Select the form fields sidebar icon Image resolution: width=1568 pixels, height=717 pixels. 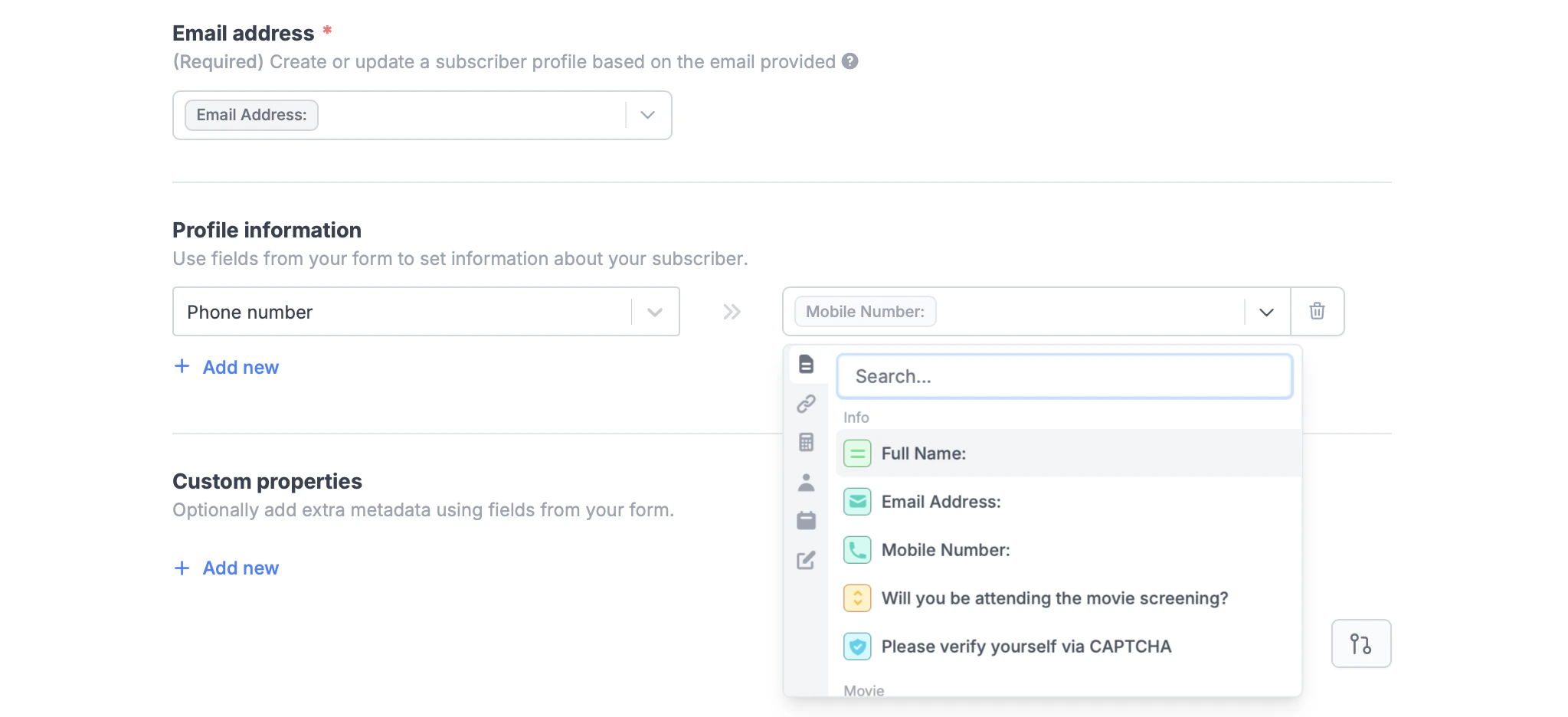(x=807, y=365)
